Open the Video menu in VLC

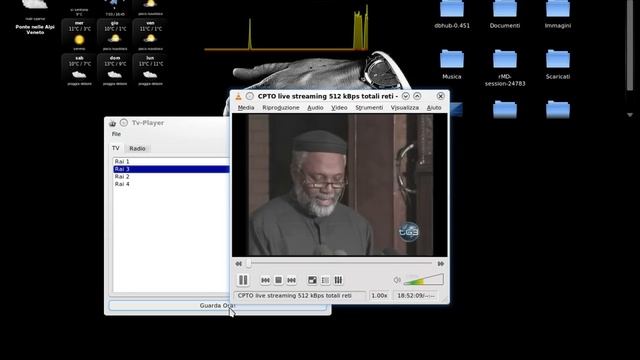click(339, 108)
